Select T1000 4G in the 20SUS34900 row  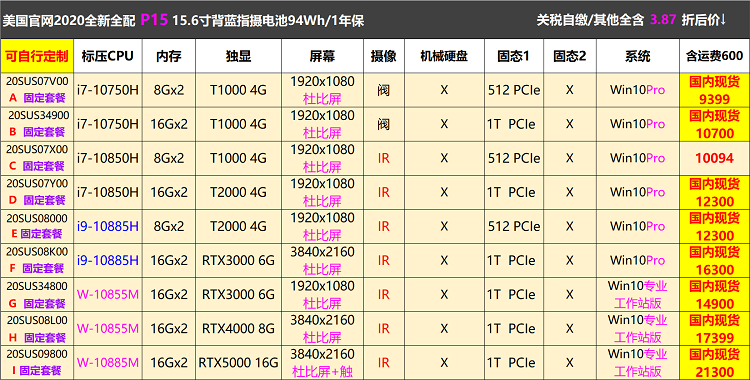coord(238,124)
